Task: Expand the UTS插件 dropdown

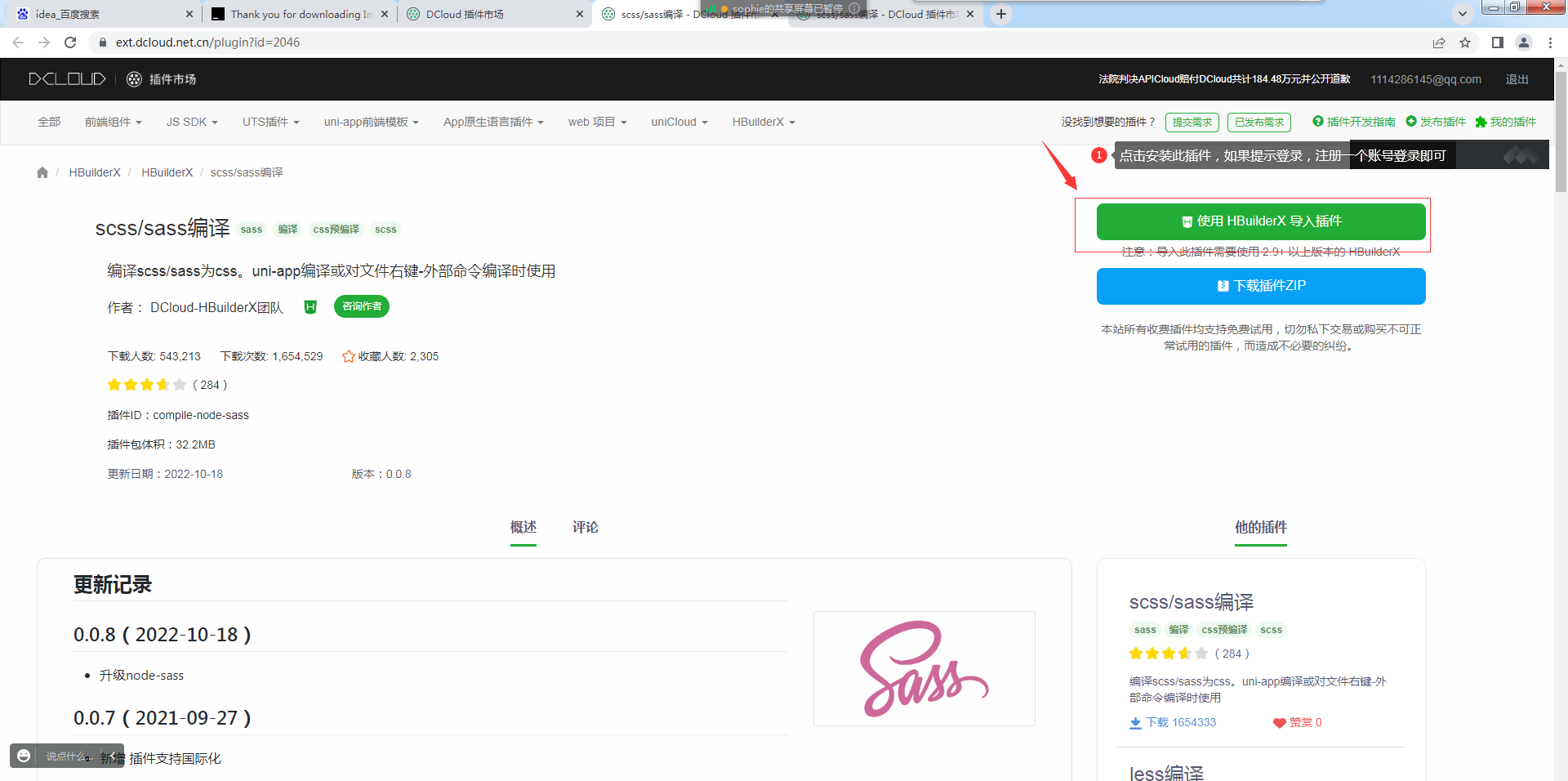Action: point(271,122)
